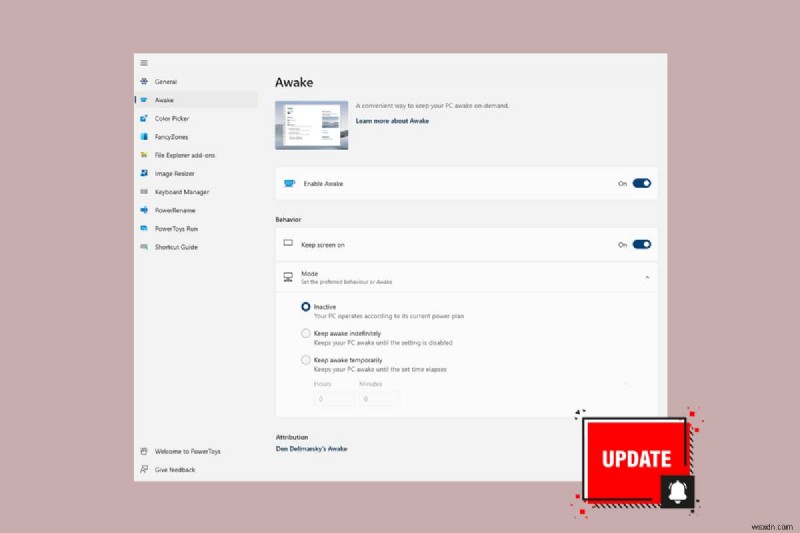Collapse the Mode section chevron

(x=647, y=277)
